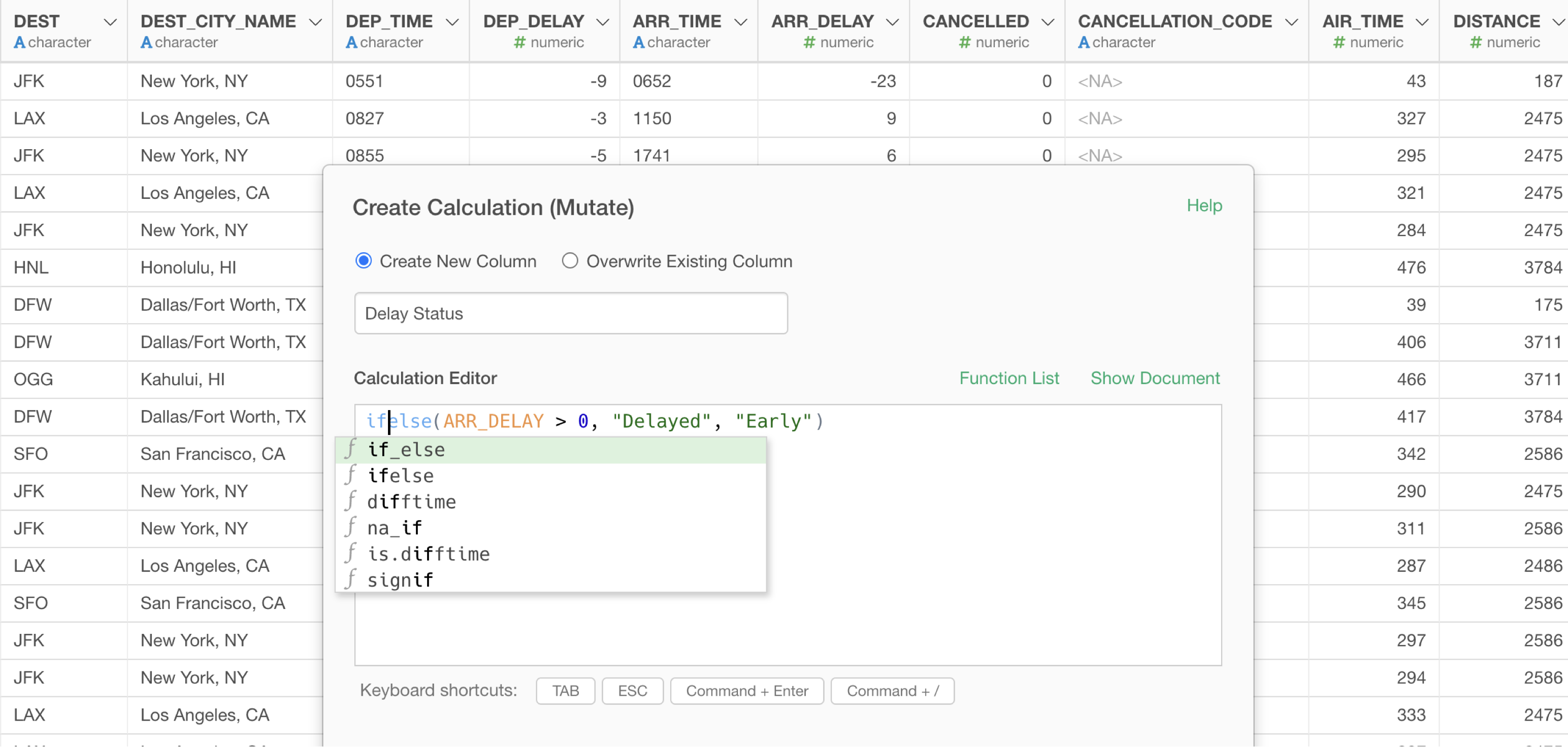Click the 39 air time cell

click(1374, 305)
